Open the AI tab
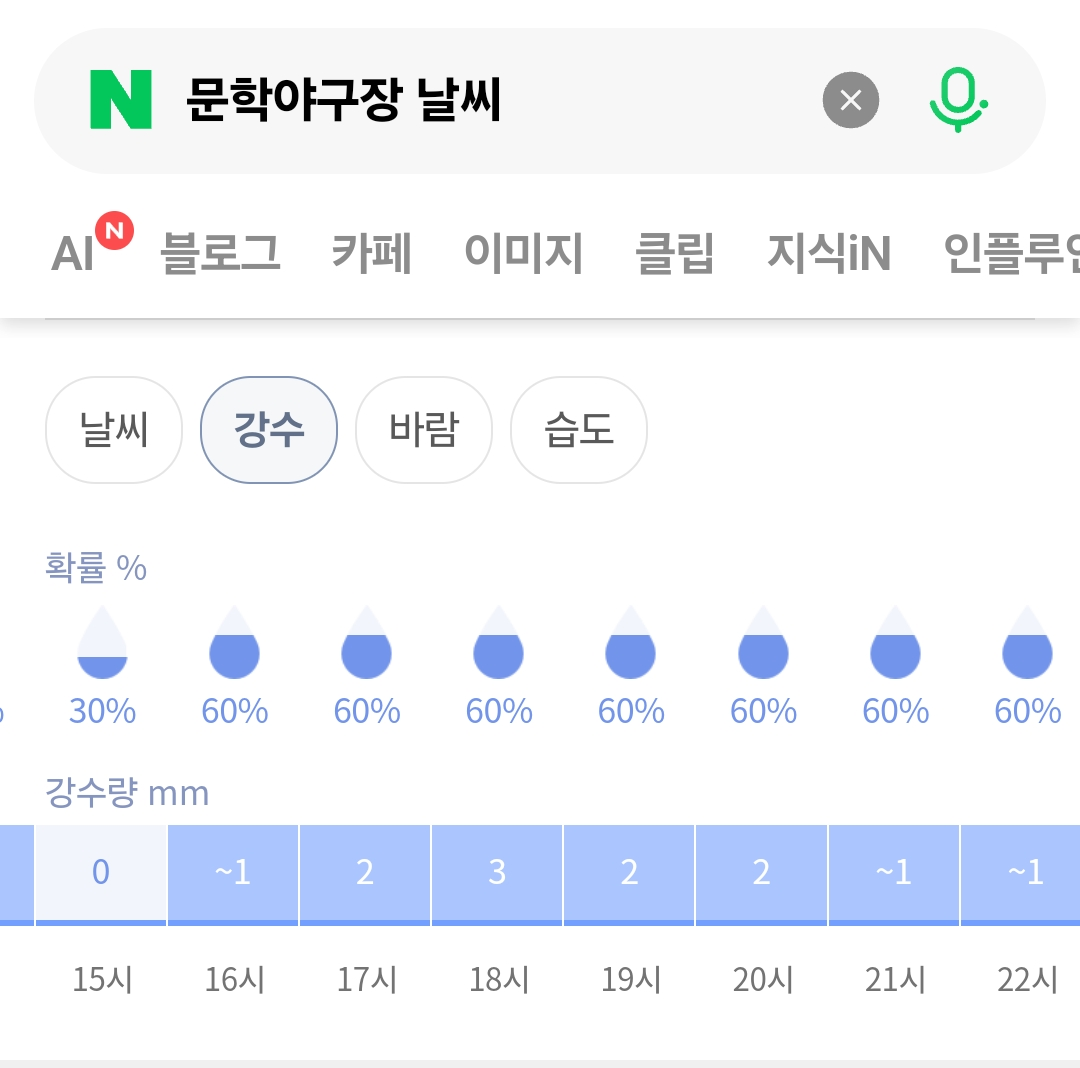 pyautogui.click(x=73, y=253)
